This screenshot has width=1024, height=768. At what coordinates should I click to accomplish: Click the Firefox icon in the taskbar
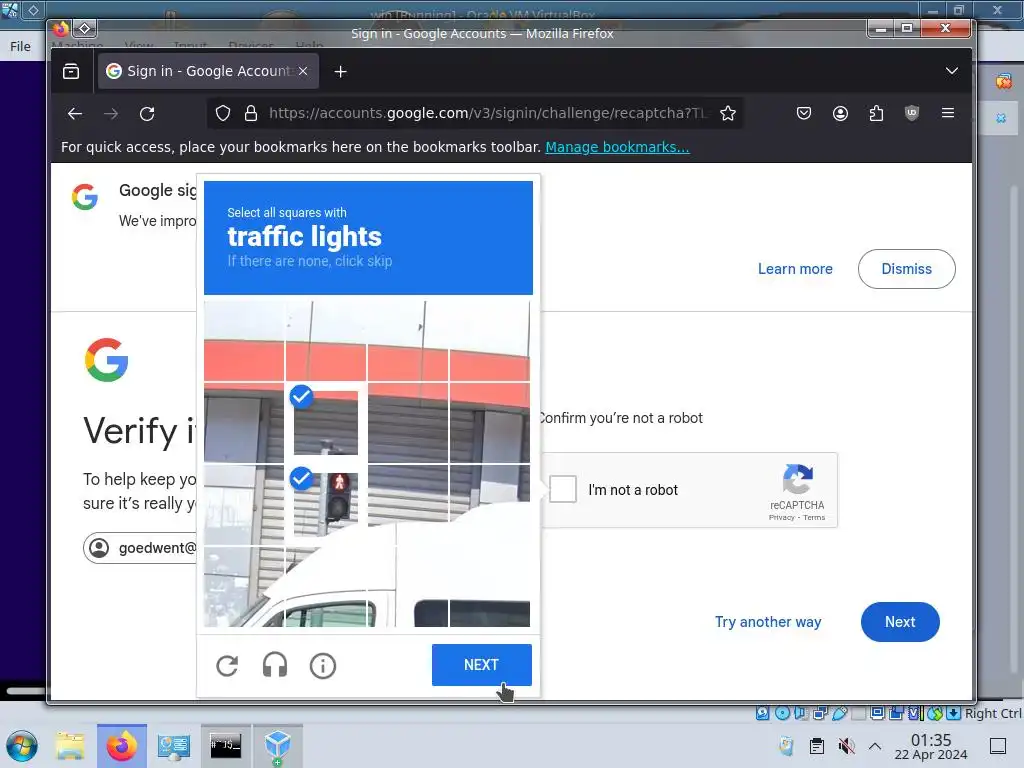[121, 746]
